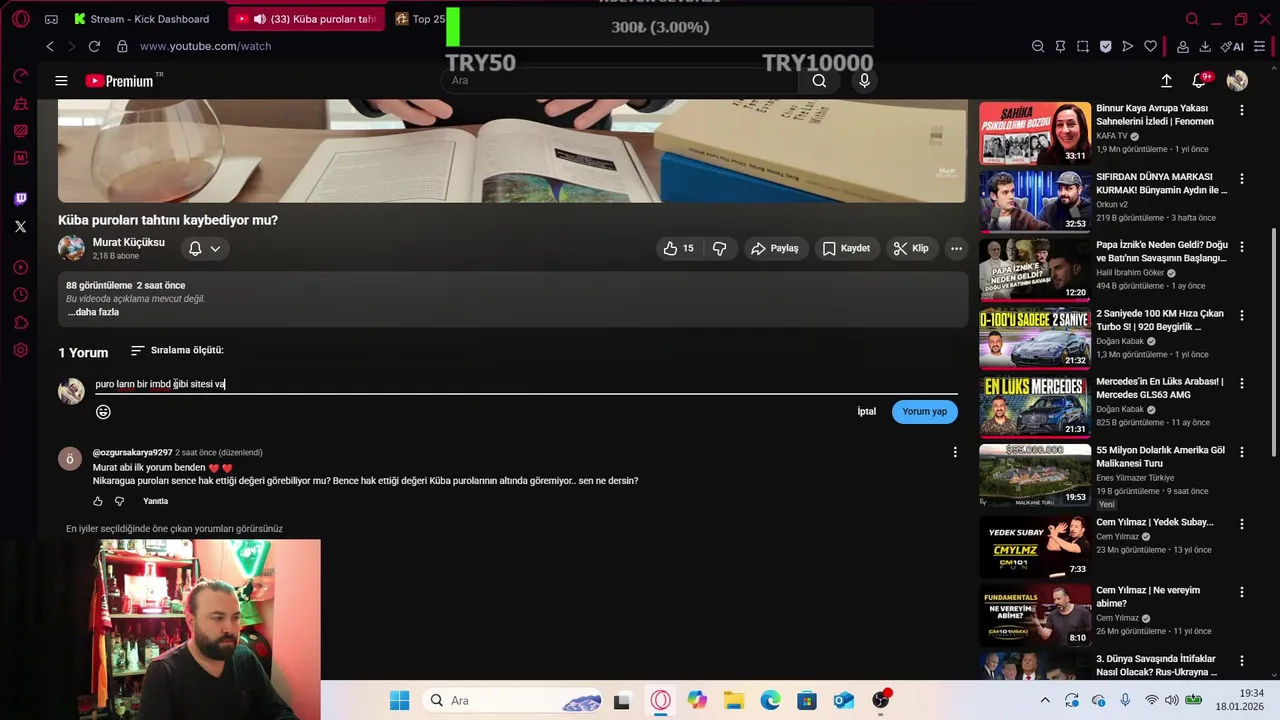
Task: Add page to bookmarks with heart icon
Action: tap(1150, 46)
